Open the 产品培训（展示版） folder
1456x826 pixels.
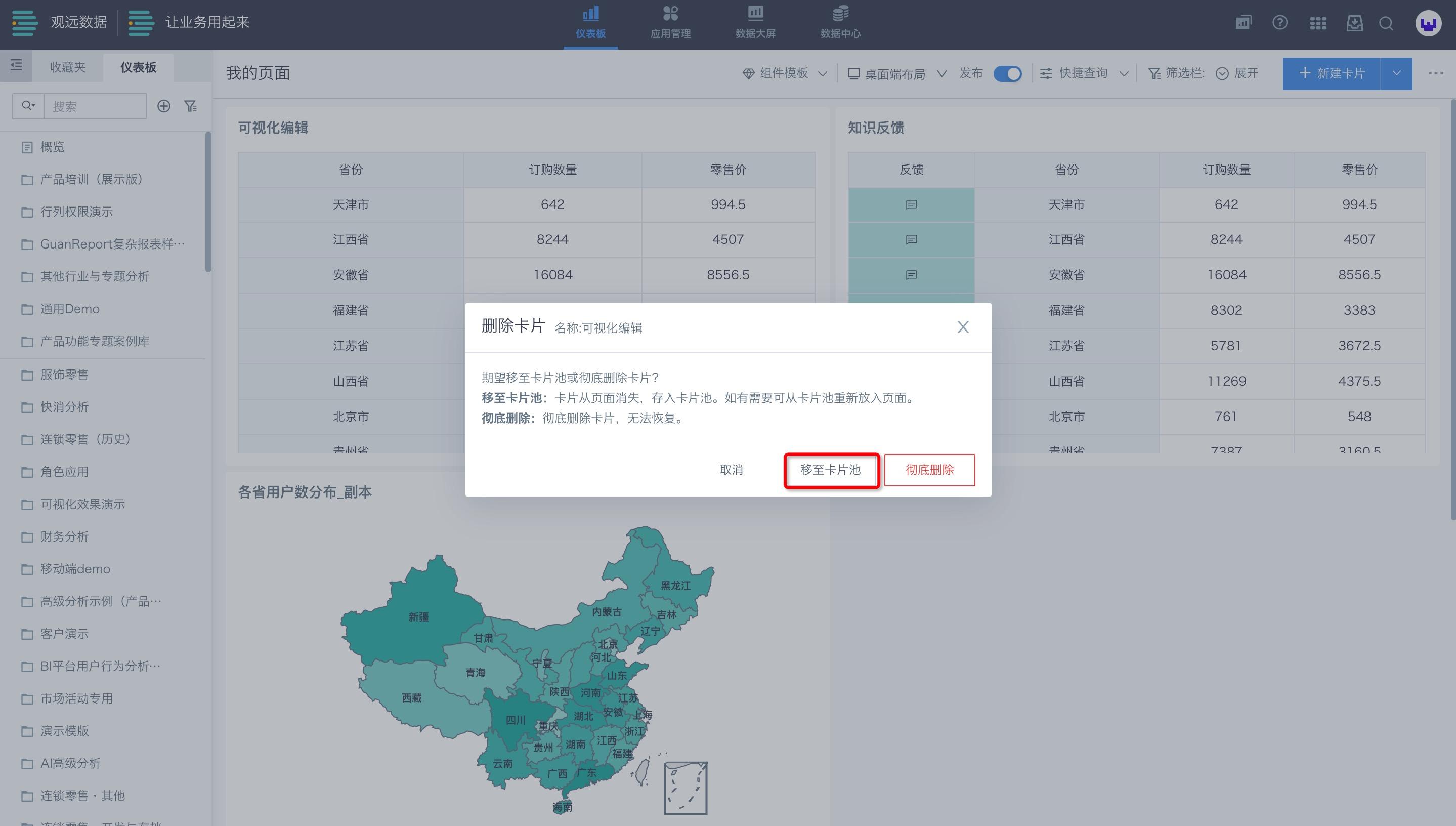click(x=102, y=179)
